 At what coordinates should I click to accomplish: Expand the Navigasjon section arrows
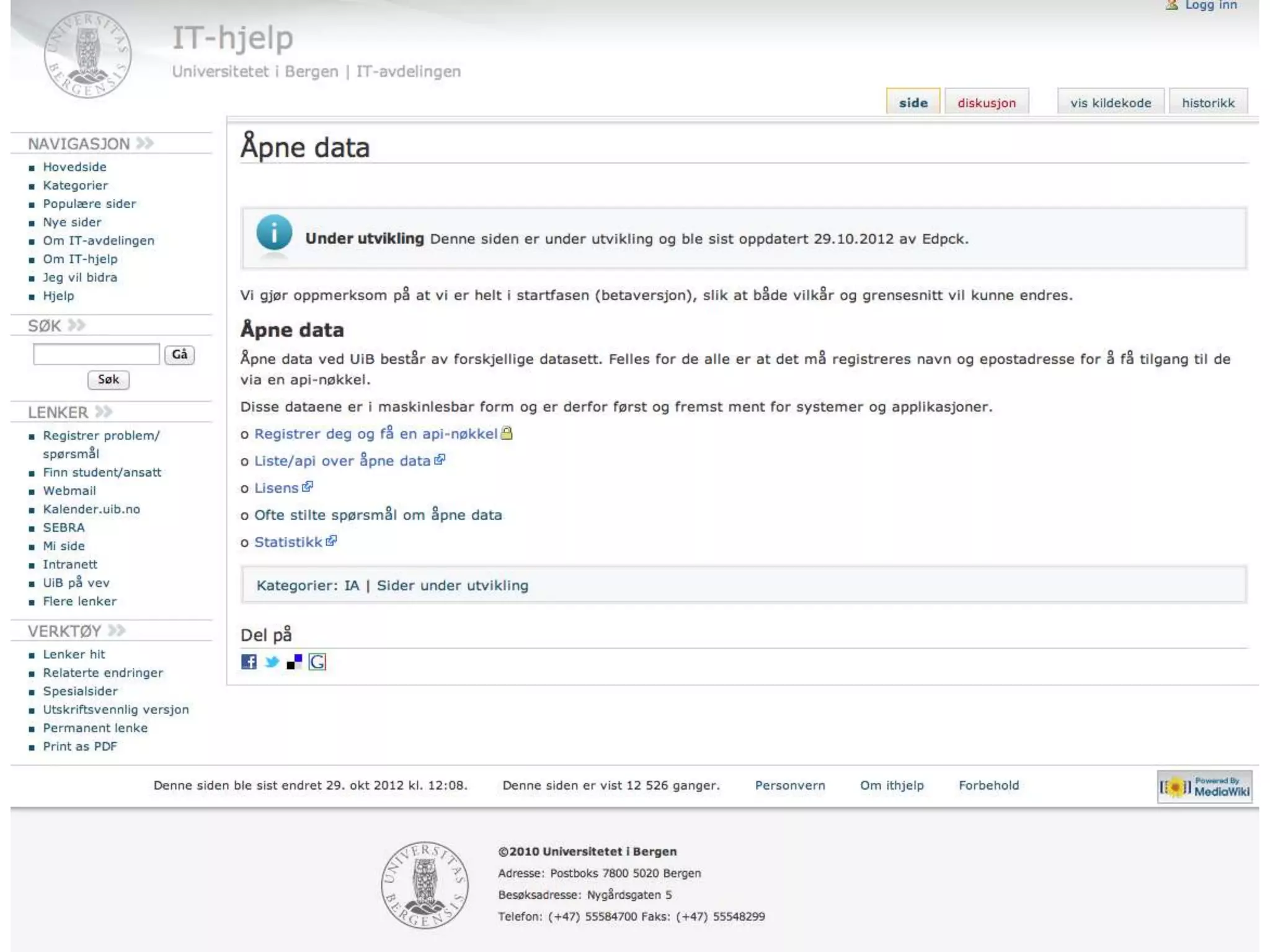145,143
